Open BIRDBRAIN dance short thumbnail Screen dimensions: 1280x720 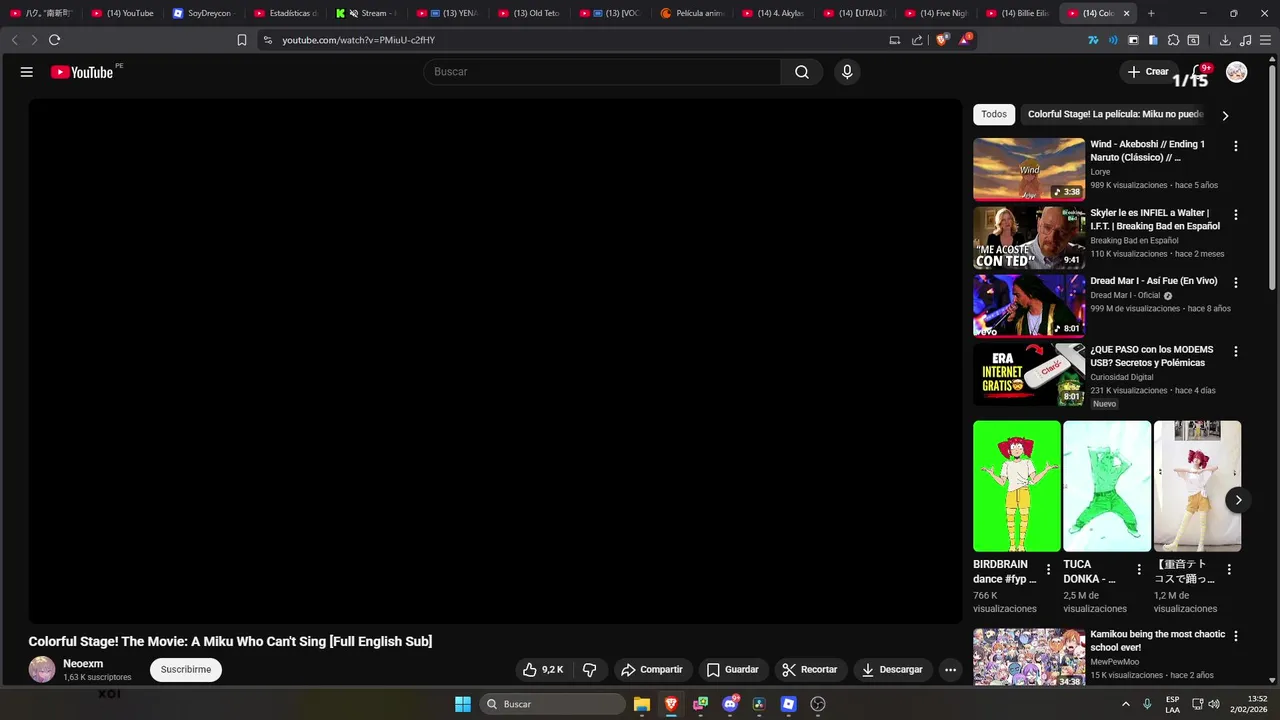[x=1017, y=486]
